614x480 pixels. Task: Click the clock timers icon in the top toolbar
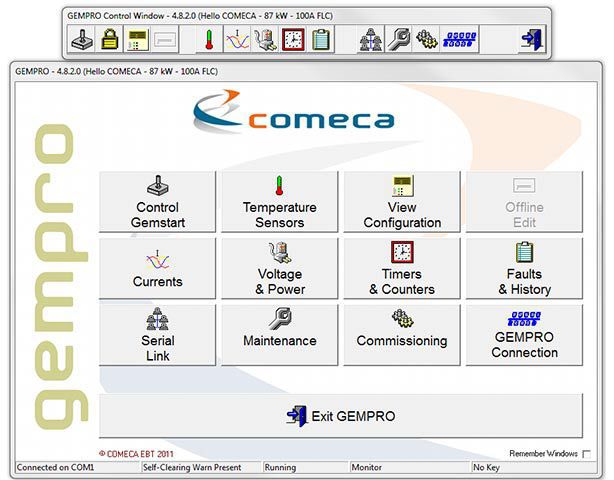(x=293, y=39)
